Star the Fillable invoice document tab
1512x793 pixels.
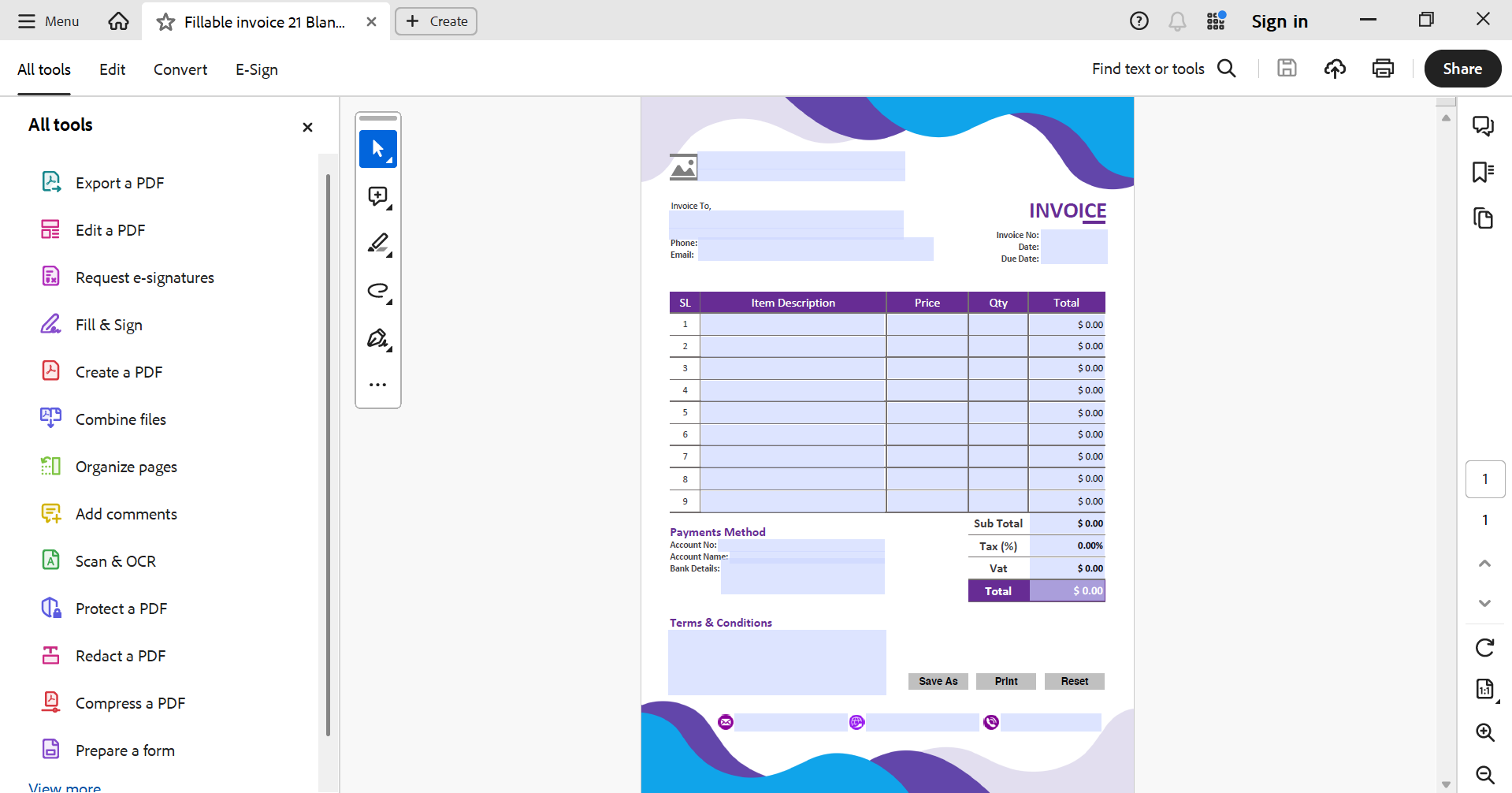click(165, 22)
